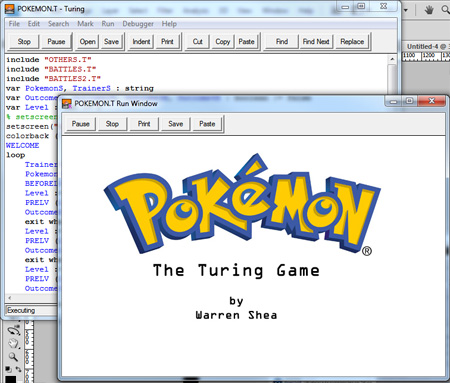Viewport: 450px width, 383px height.
Task: Select the hand grab tool in the left toolbox
Action: tap(13, 343)
